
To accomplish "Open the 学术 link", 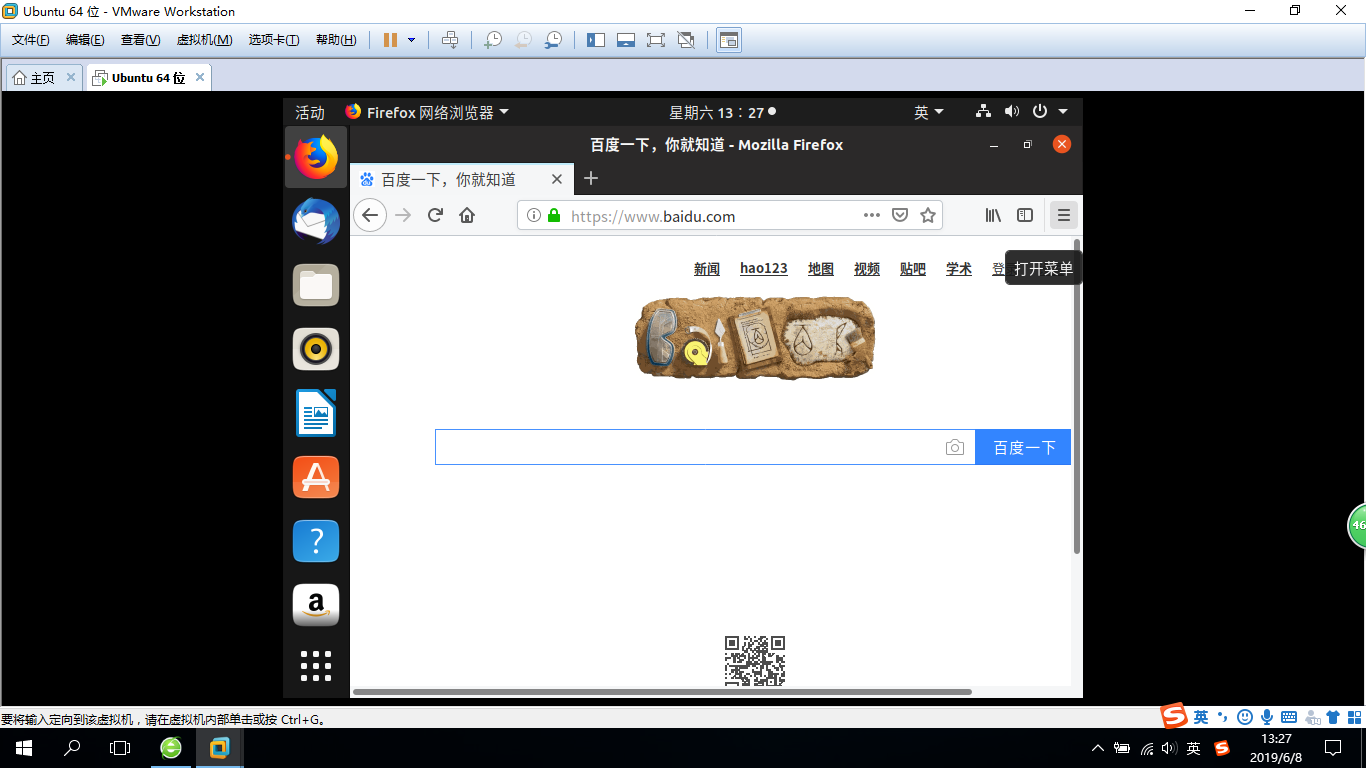I will point(959,269).
